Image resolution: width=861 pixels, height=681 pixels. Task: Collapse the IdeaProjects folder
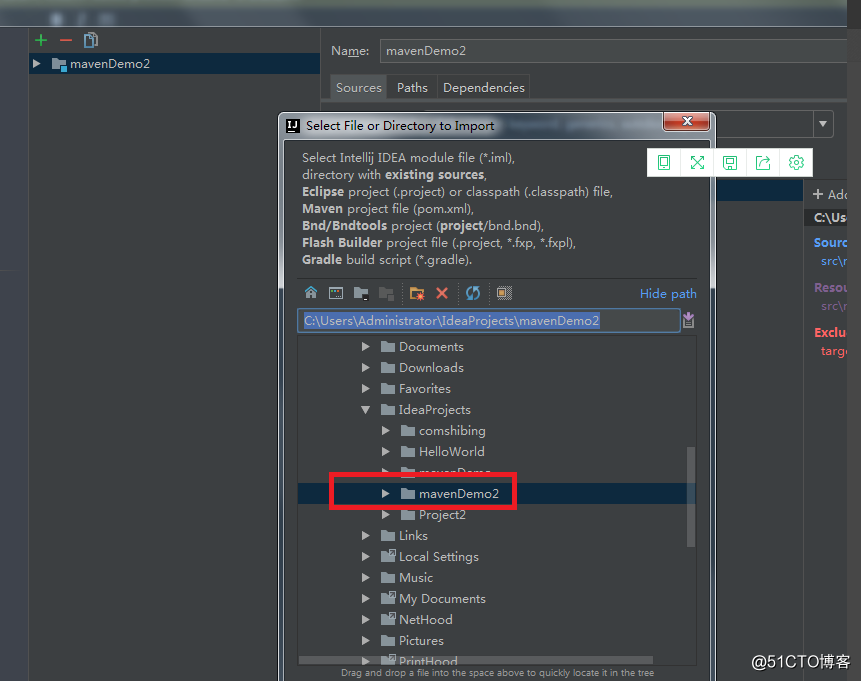[366, 410]
